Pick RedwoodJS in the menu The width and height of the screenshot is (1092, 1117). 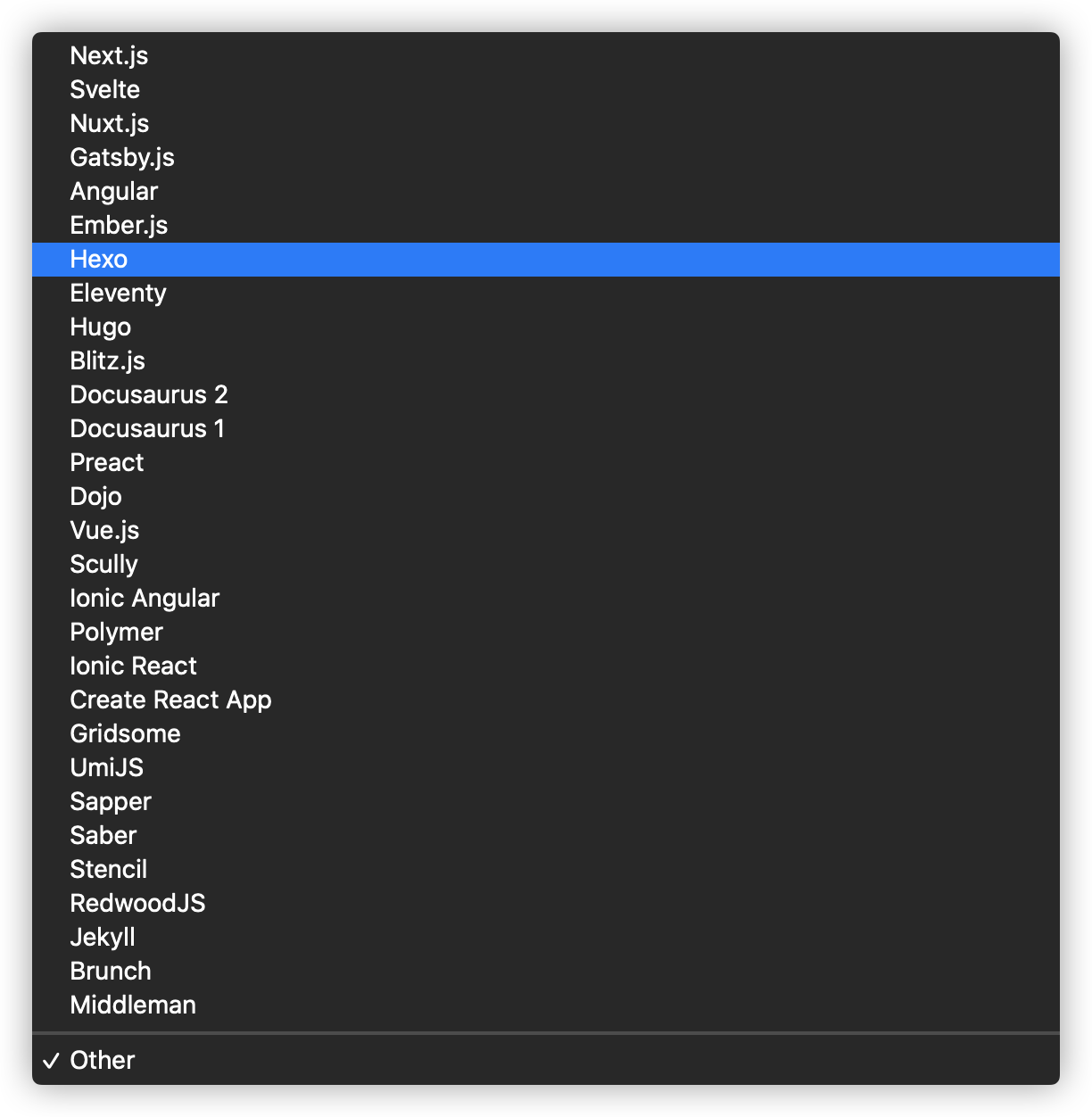137,904
